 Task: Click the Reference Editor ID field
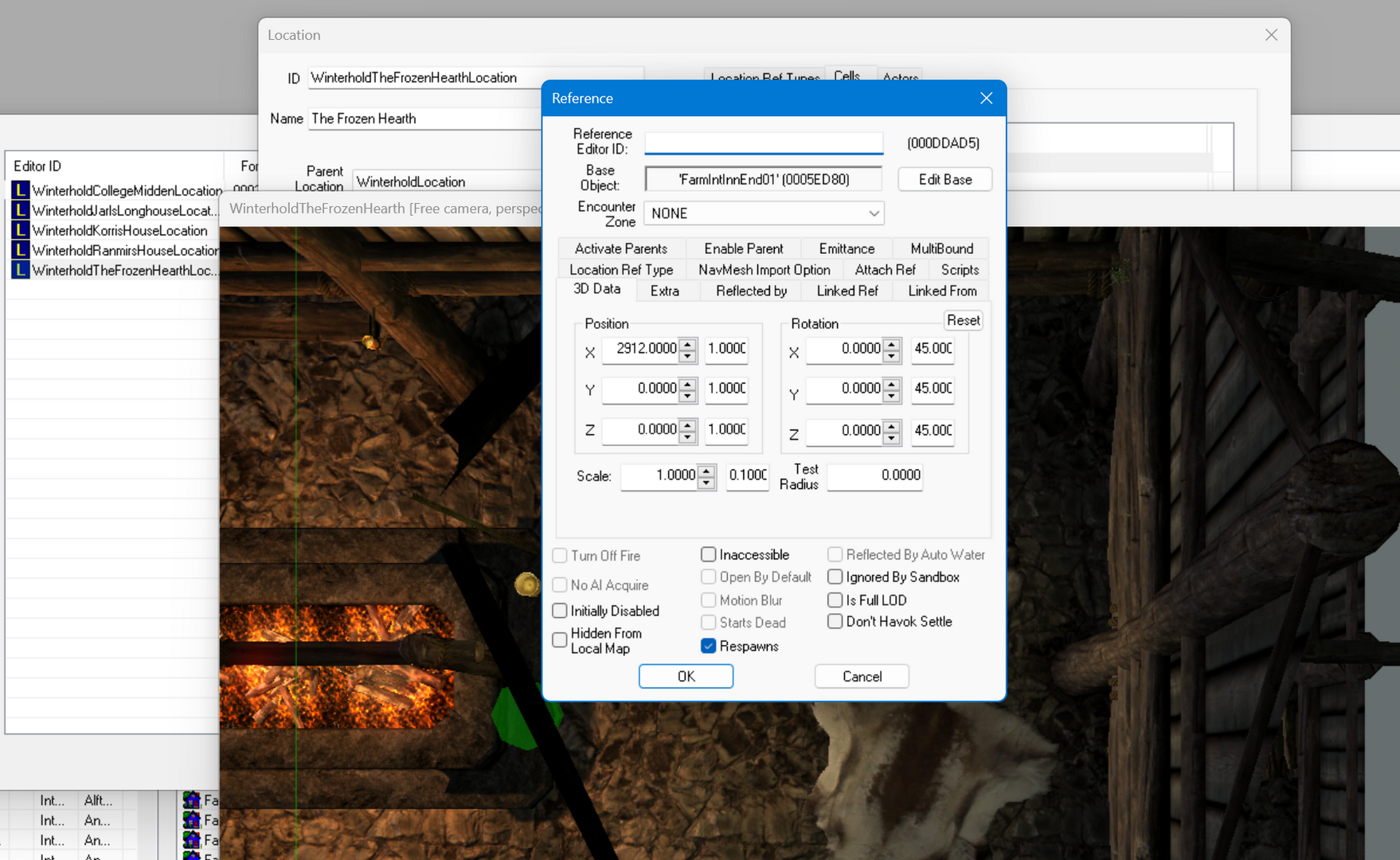tap(764, 143)
